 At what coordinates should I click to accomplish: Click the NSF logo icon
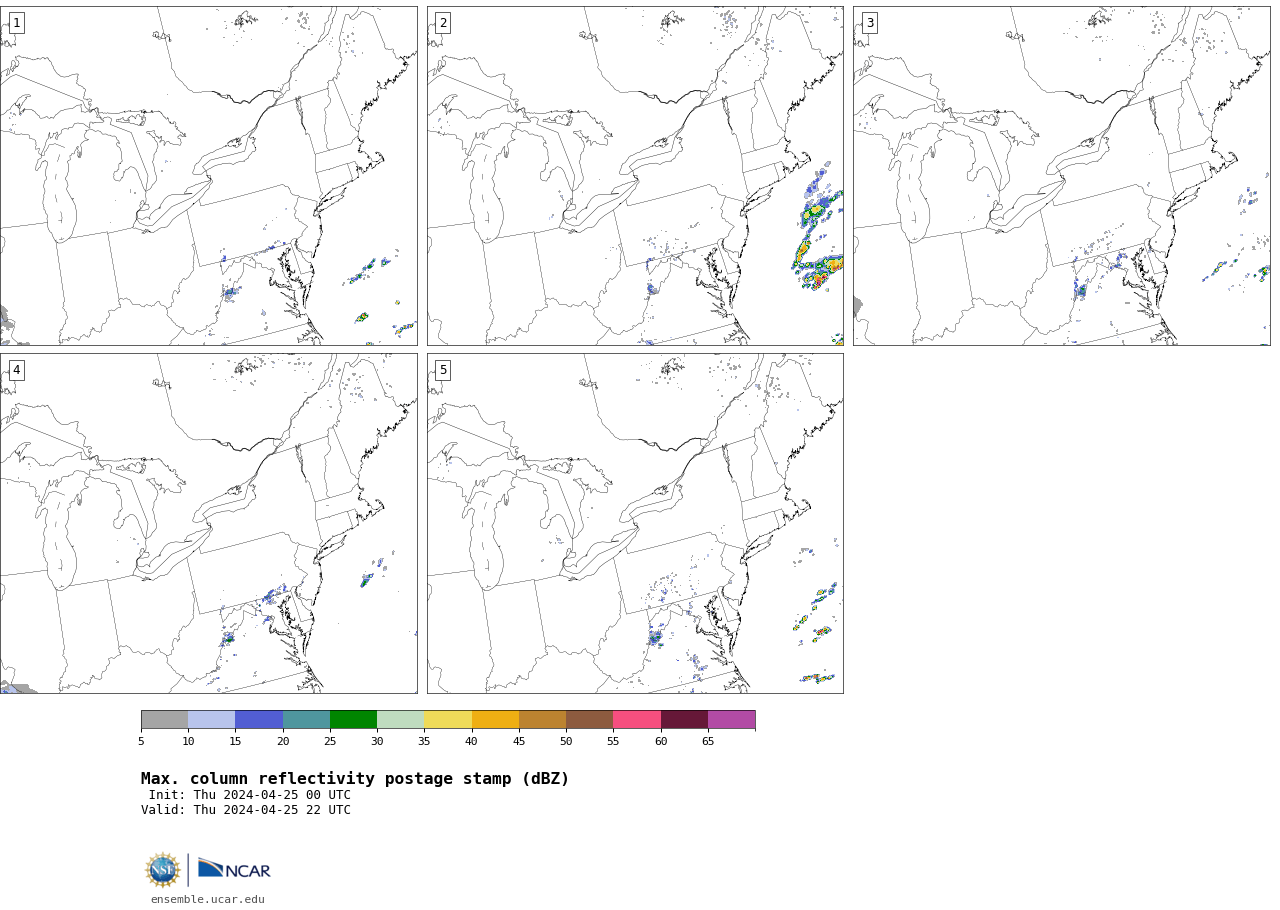click(x=163, y=870)
